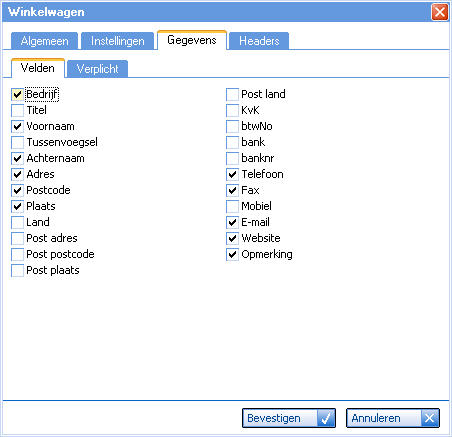Switch to the Algemeen tab

[x=44, y=41]
